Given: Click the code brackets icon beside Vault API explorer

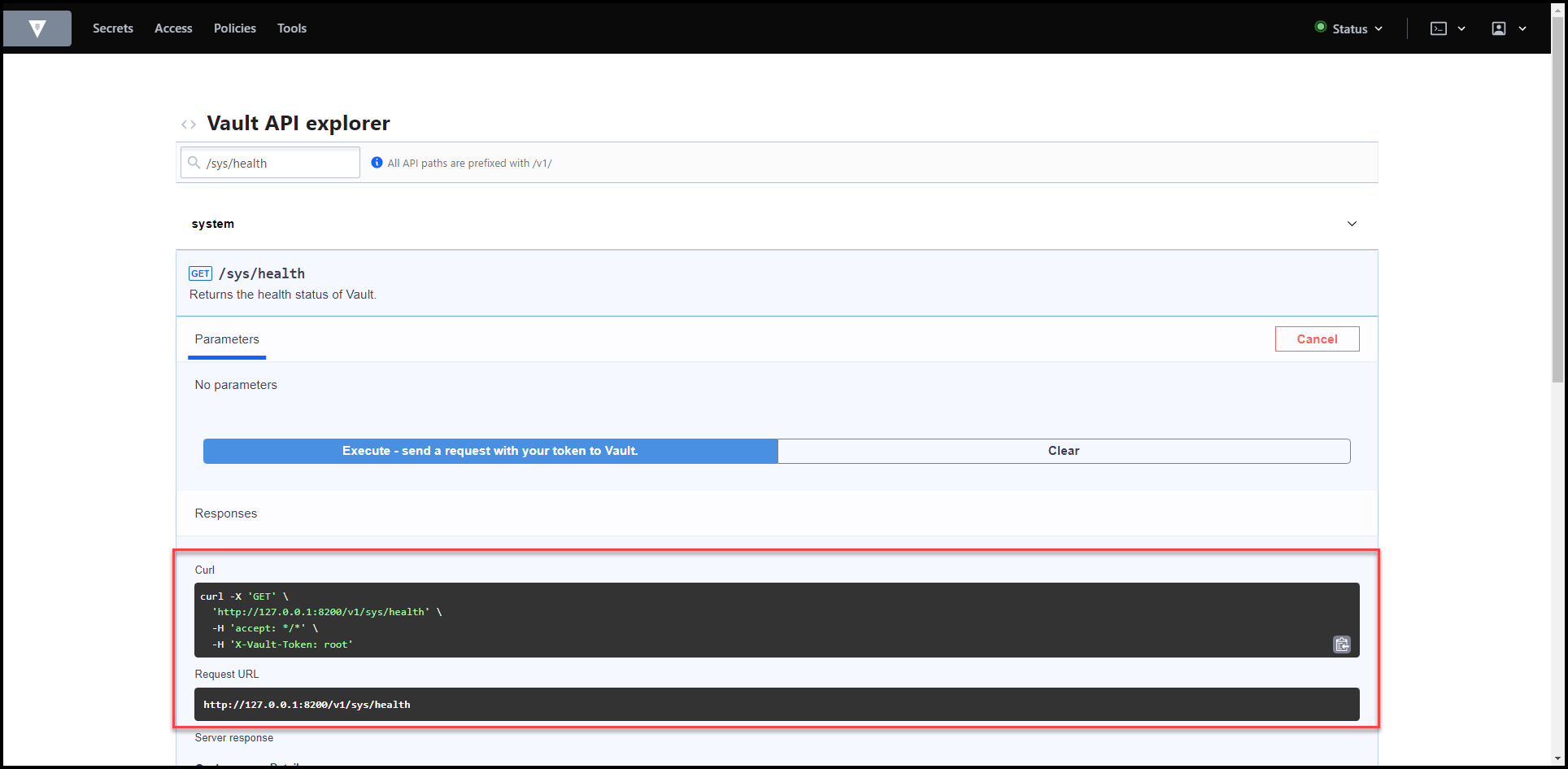Looking at the screenshot, I should click(x=189, y=123).
